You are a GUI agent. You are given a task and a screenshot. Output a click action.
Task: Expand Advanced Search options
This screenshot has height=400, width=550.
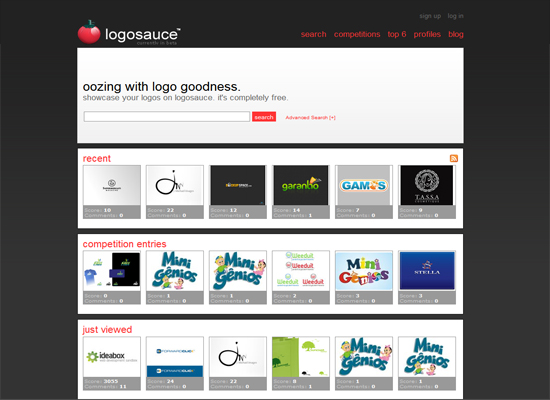(310, 118)
